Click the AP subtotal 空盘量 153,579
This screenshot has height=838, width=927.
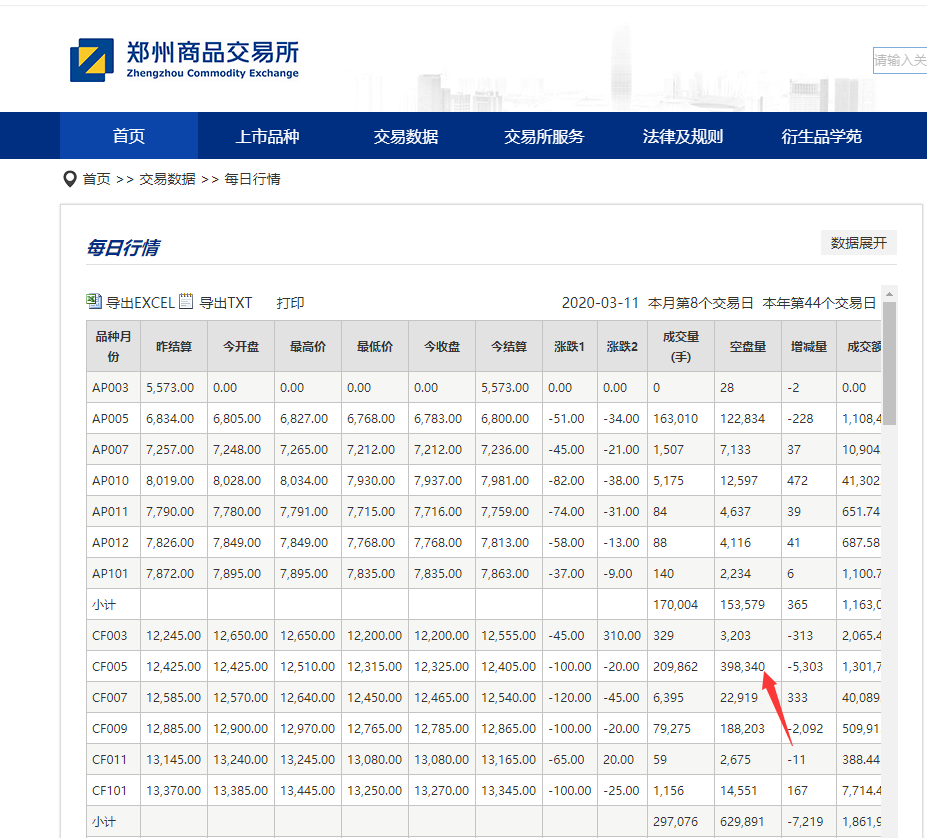(742, 604)
